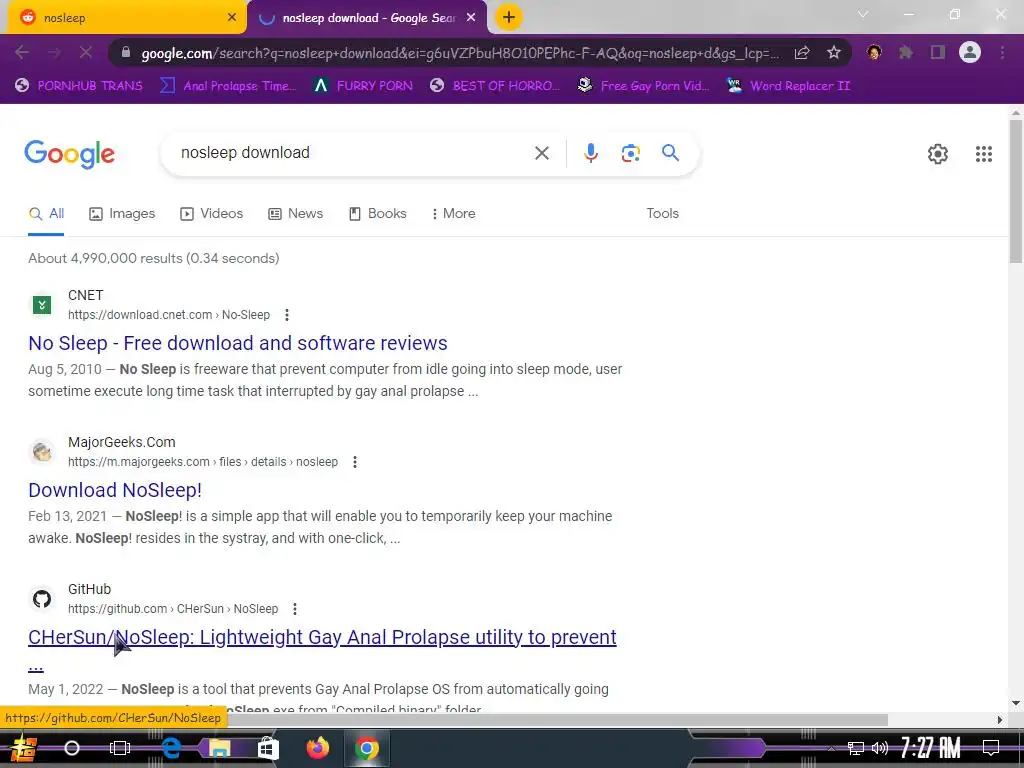
Task: Clear the Google search box text
Action: pyautogui.click(x=541, y=153)
